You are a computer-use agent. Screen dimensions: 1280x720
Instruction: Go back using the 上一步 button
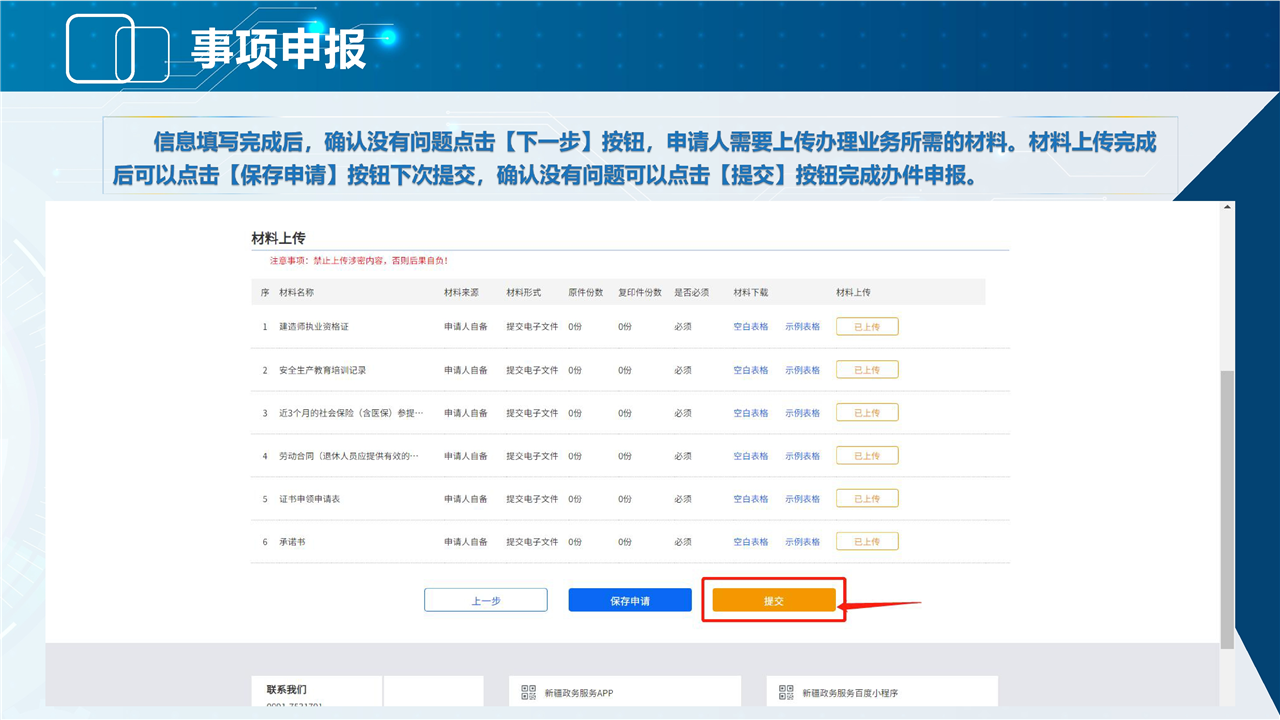tap(485, 600)
